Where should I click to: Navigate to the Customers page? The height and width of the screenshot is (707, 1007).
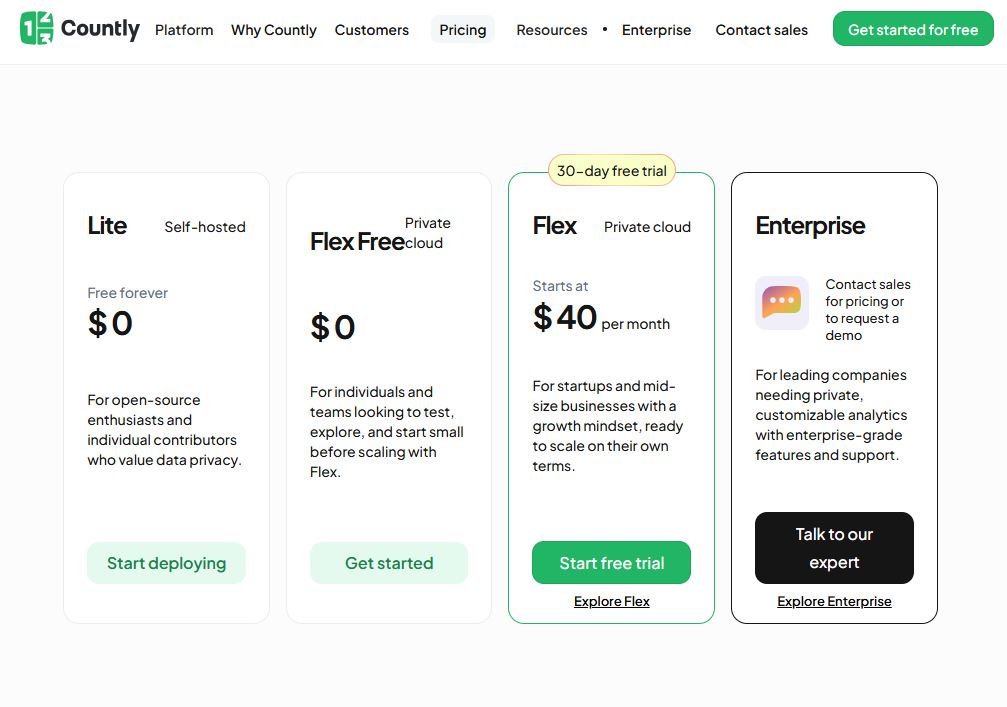(371, 30)
